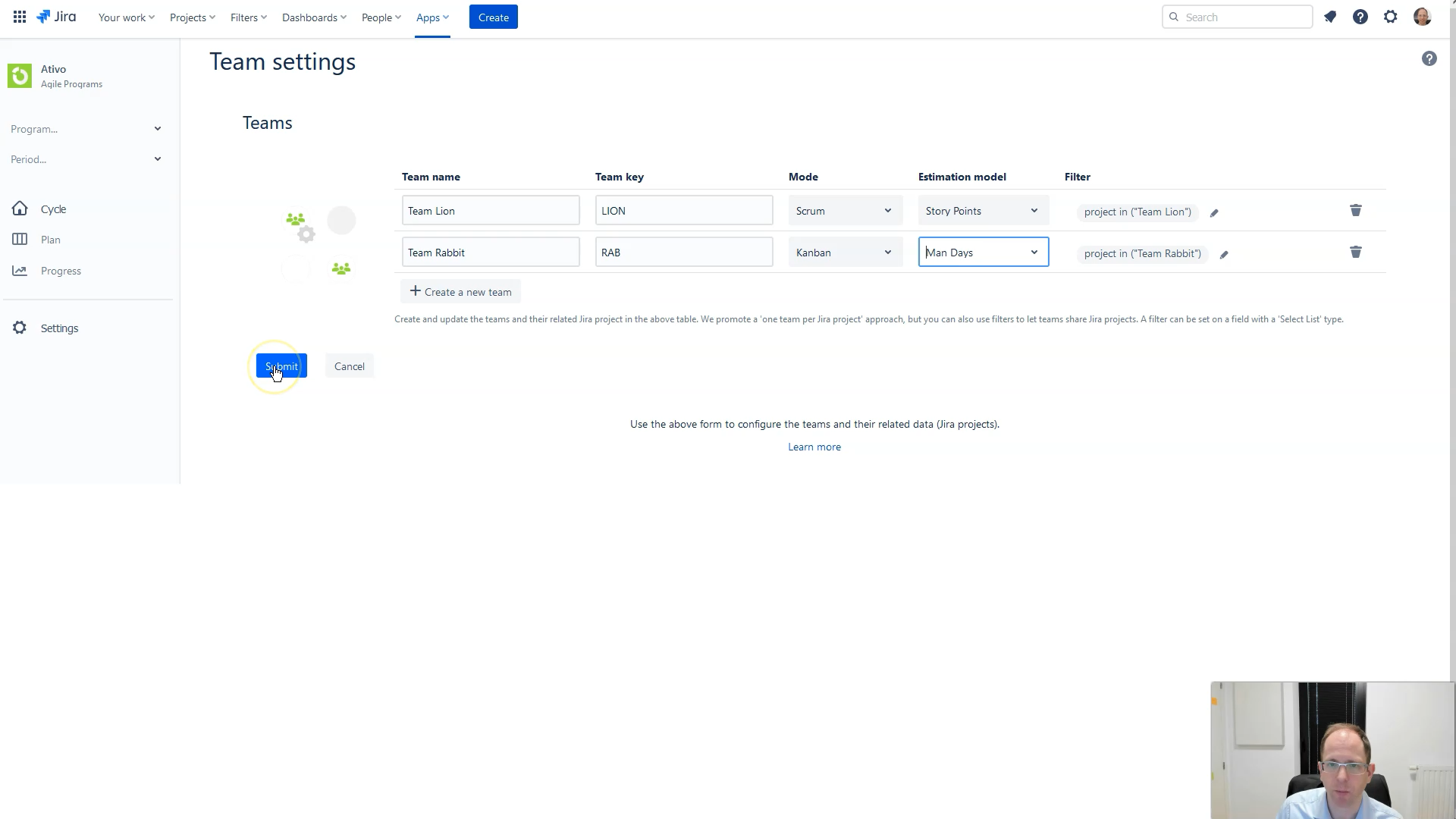Open the notifications bell
The height and width of the screenshot is (819, 1456).
[1330, 17]
